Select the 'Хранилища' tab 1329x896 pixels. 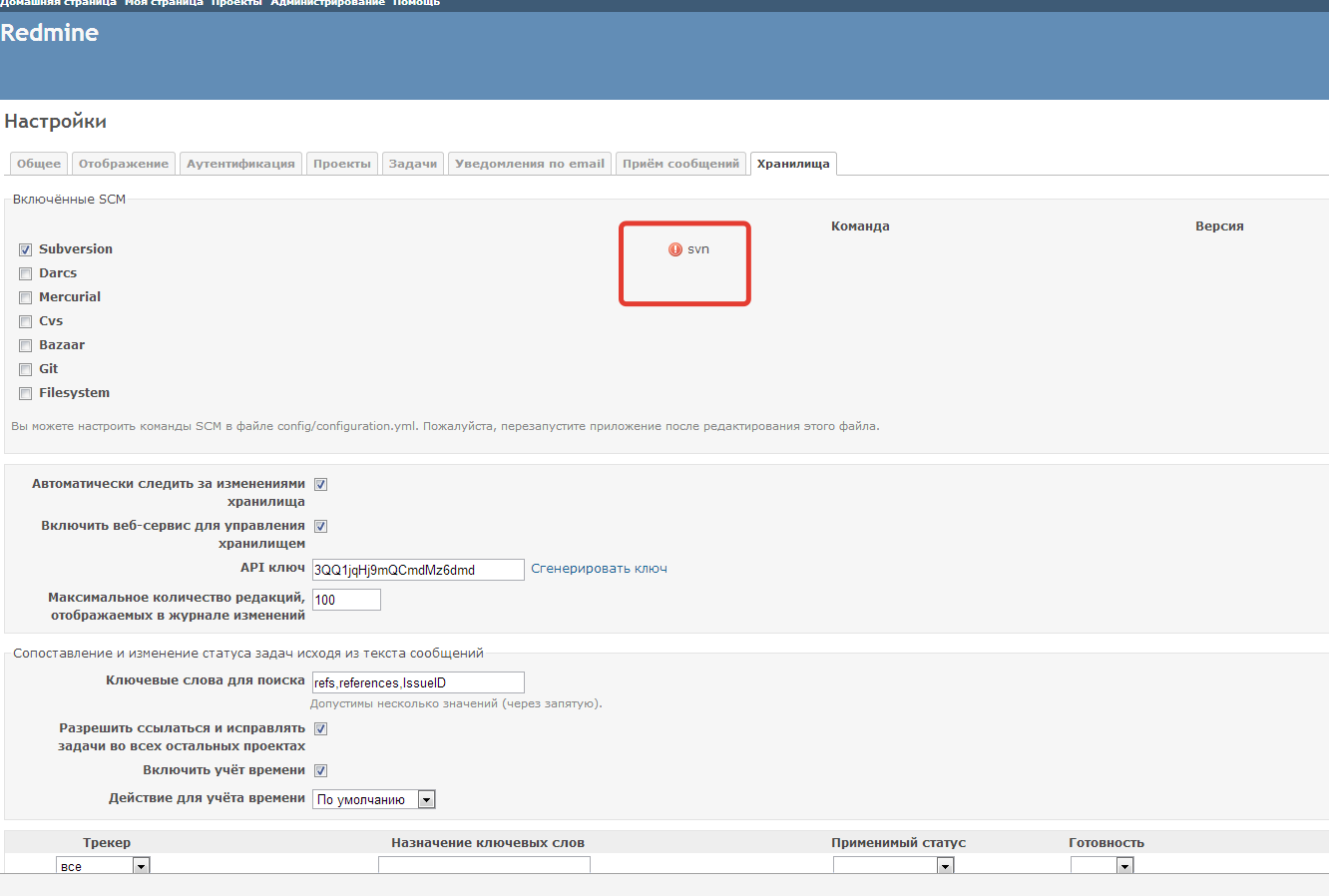(793, 164)
